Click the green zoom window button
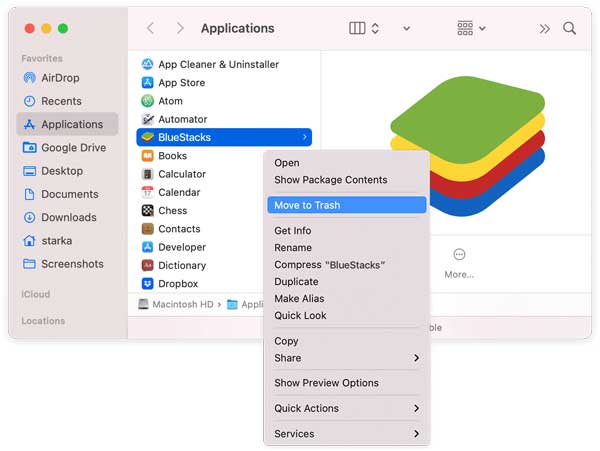Image resolution: width=600 pixels, height=451 pixels. [x=63, y=28]
